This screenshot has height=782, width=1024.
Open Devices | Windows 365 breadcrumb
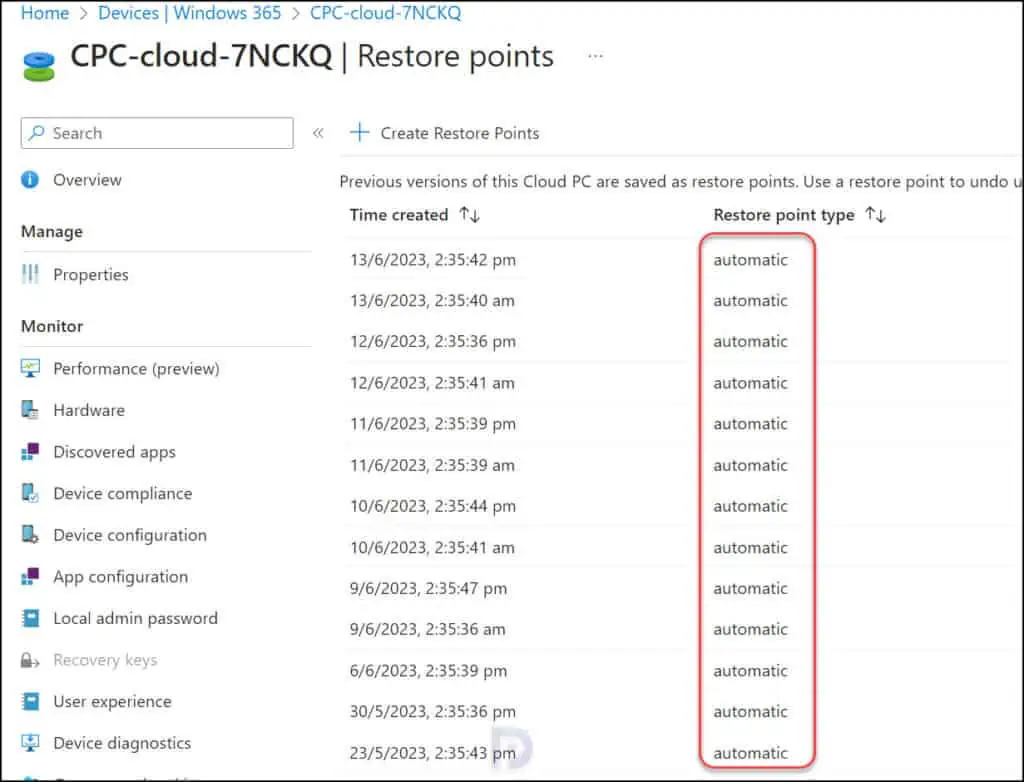(189, 12)
